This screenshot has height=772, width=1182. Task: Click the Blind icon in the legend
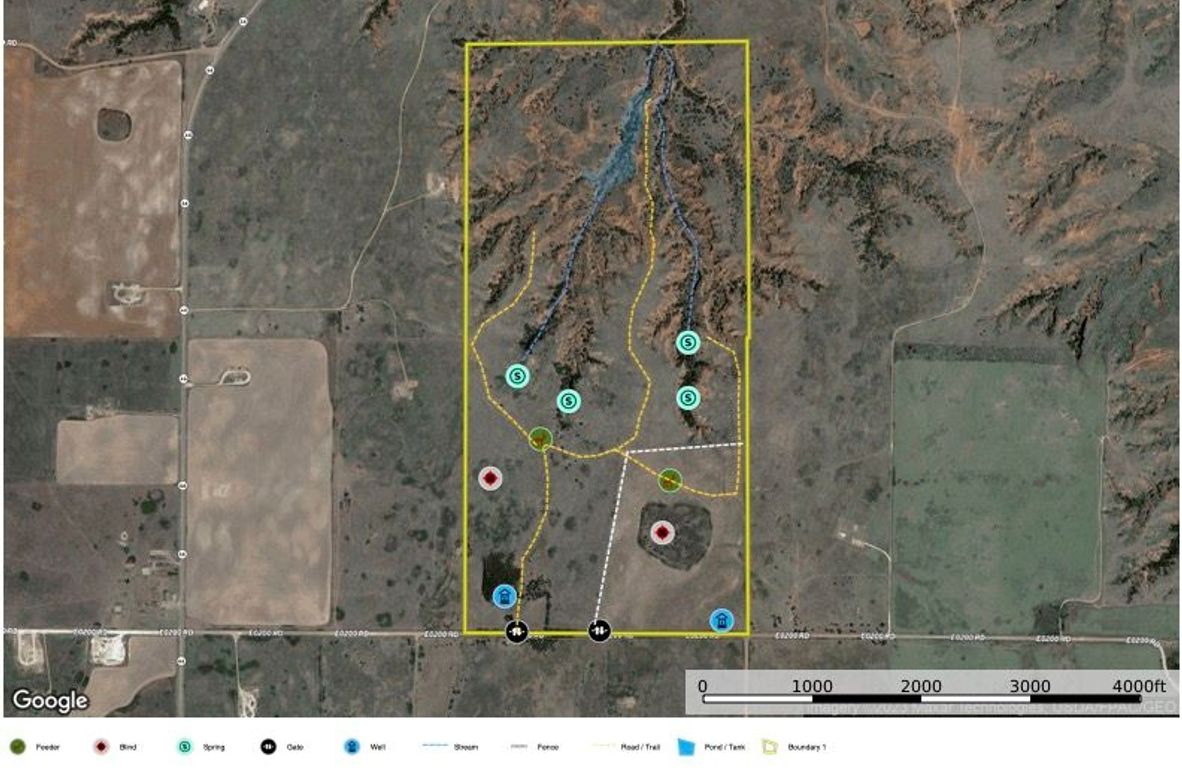(x=100, y=747)
